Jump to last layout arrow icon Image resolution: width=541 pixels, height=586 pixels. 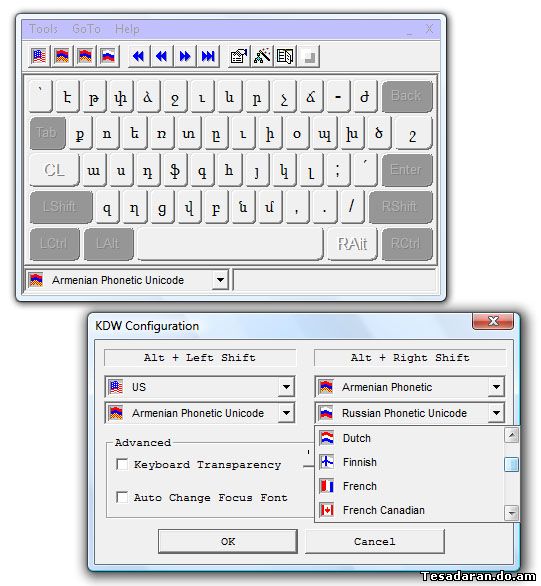208,56
